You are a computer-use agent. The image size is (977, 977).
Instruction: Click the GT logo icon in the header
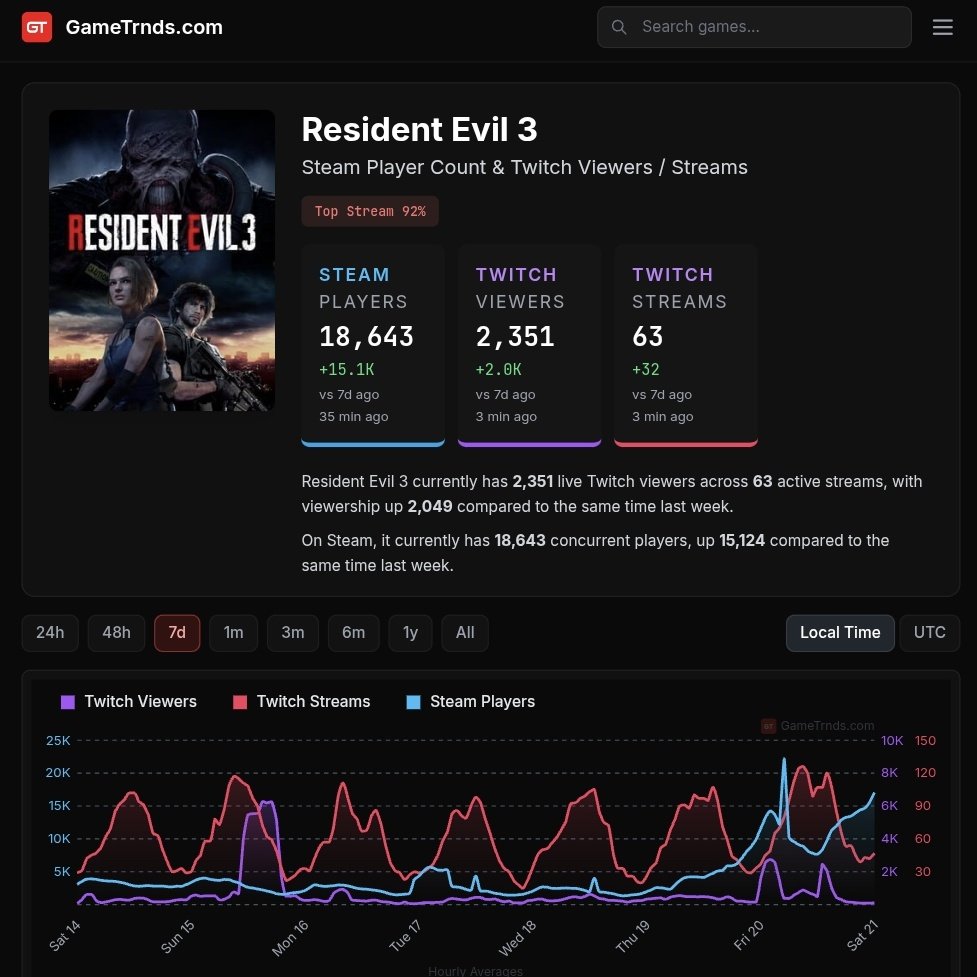[37, 27]
